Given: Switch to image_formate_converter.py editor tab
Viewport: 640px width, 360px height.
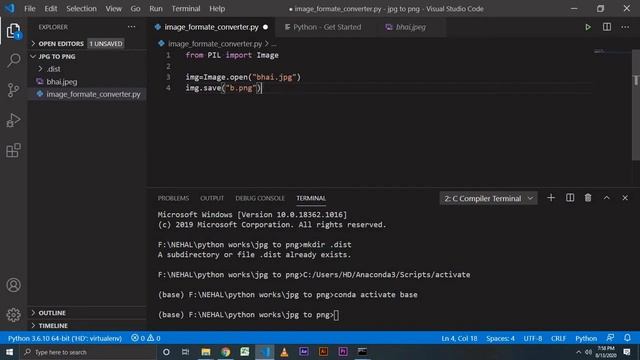Looking at the screenshot, I should pyautogui.click(x=211, y=27).
